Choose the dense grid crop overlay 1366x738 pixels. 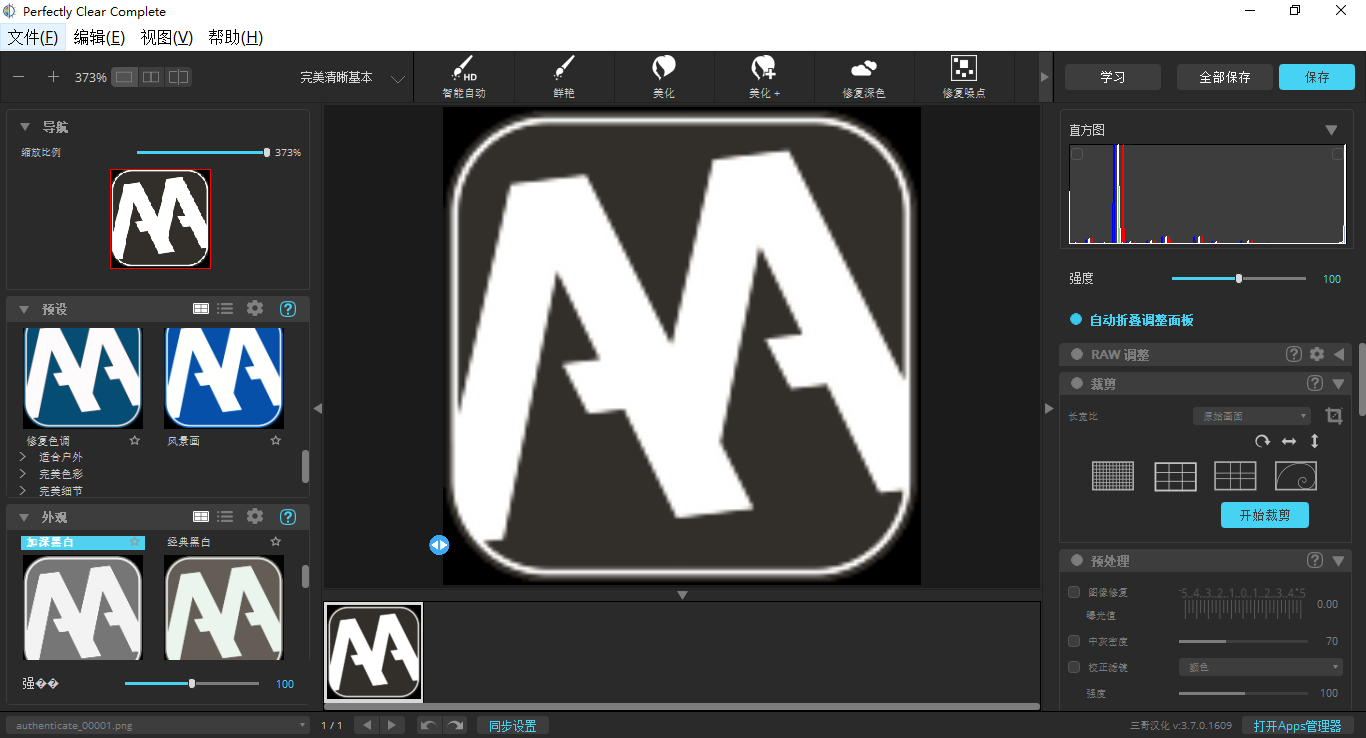(1113, 476)
